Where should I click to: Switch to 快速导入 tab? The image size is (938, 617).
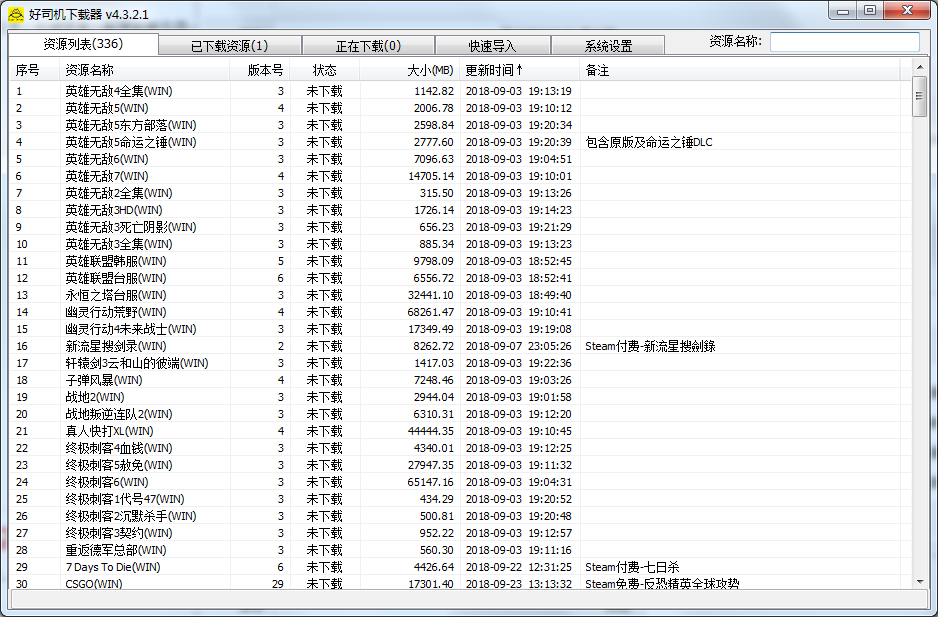click(x=492, y=46)
